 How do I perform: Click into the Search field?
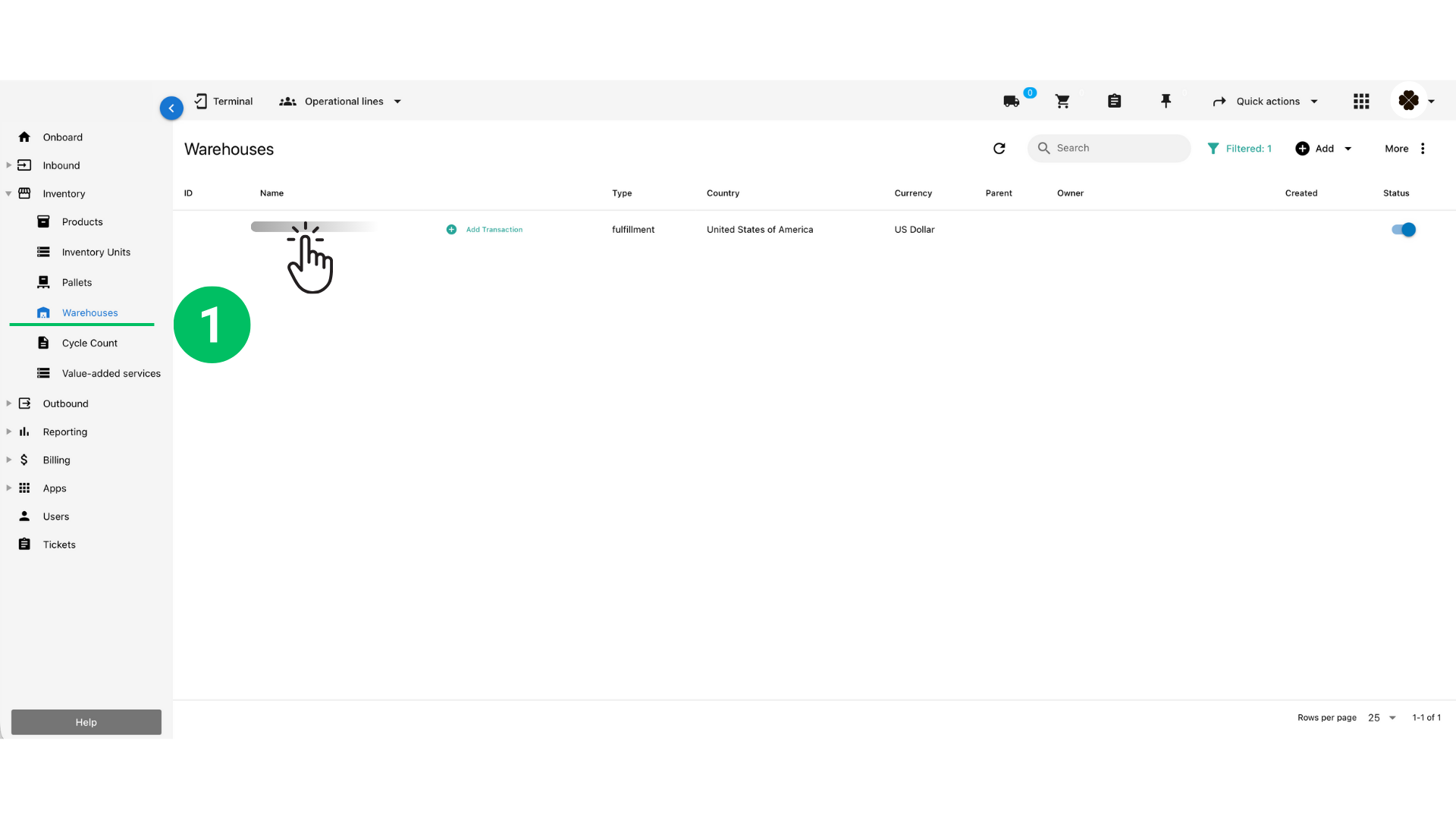(x=1115, y=149)
